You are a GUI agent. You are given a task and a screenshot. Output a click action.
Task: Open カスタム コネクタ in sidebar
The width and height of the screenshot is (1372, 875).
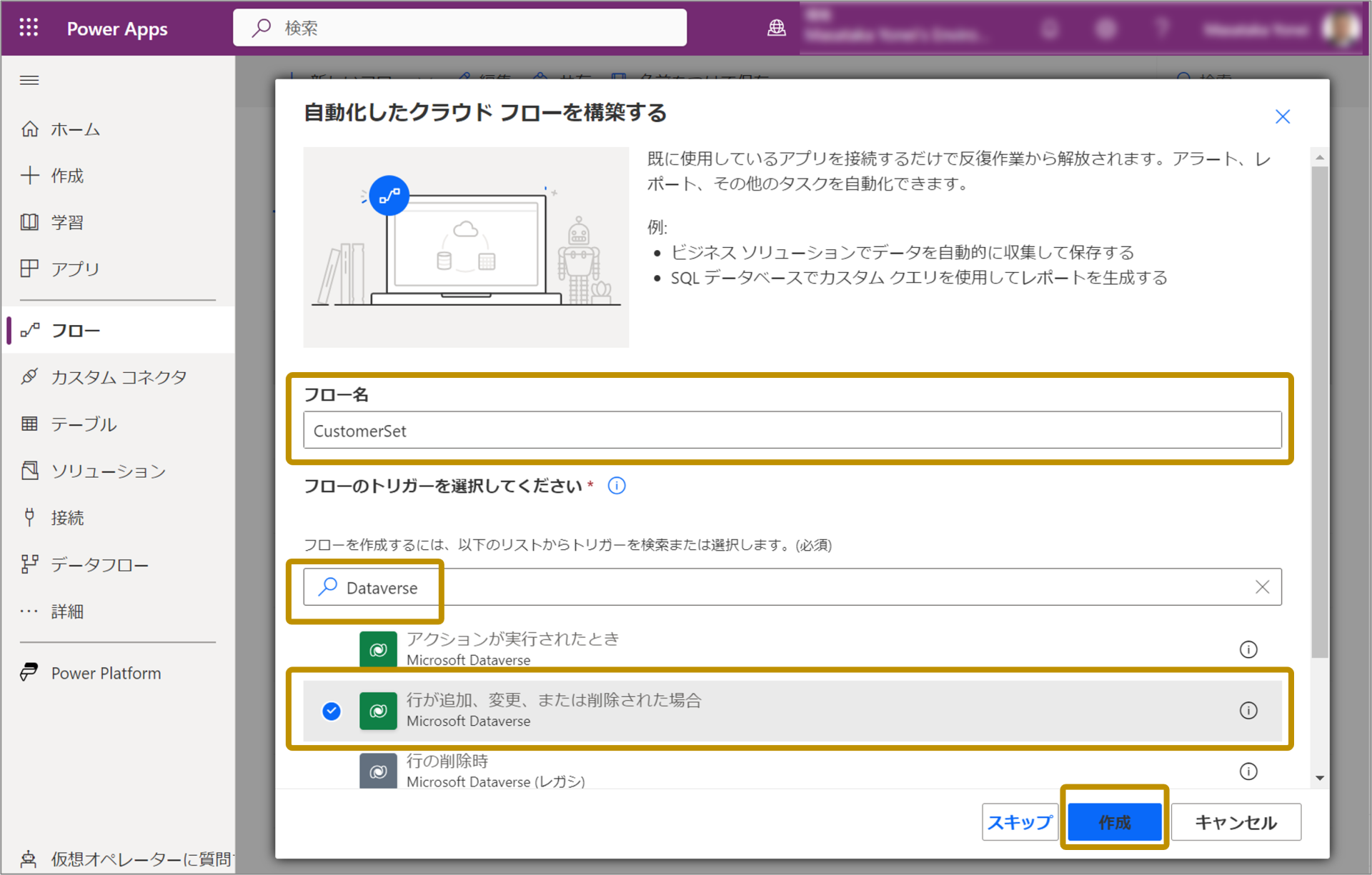pos(118,377)
